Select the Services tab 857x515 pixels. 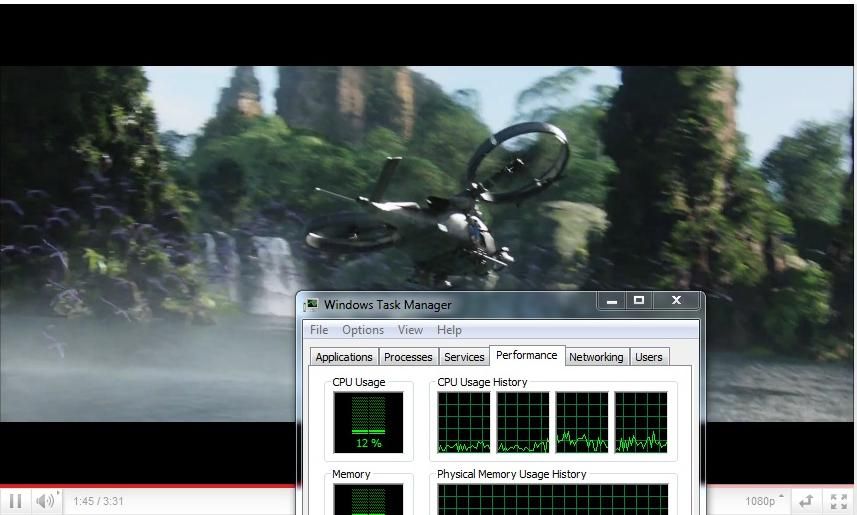click(x=464, y=357)
